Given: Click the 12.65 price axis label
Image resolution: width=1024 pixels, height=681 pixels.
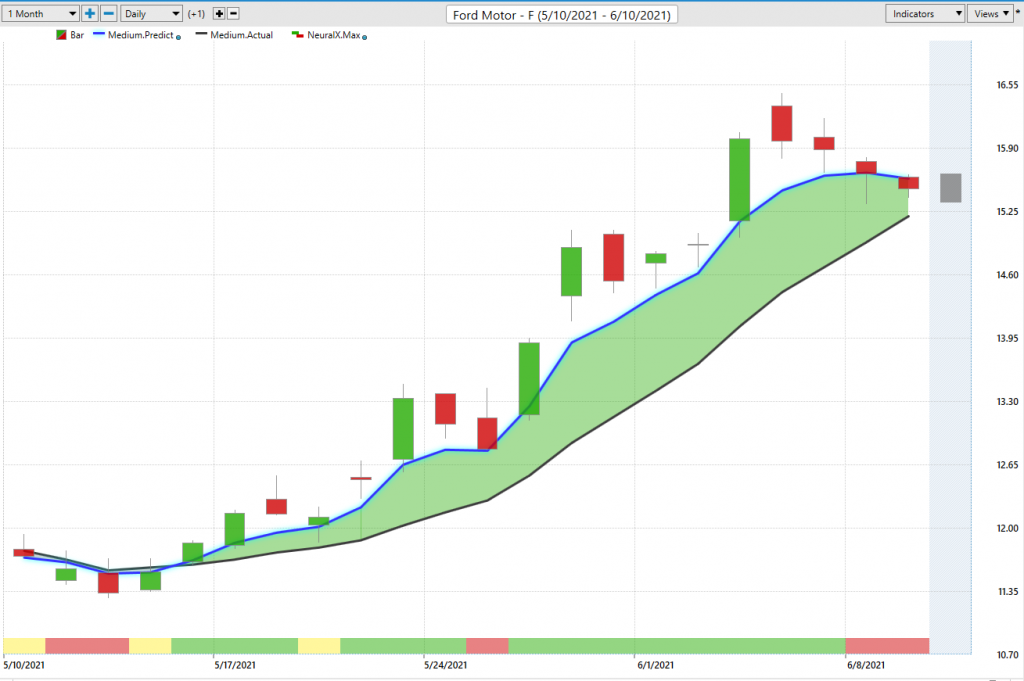Looking at the screenshot, I should (1007, 465).
